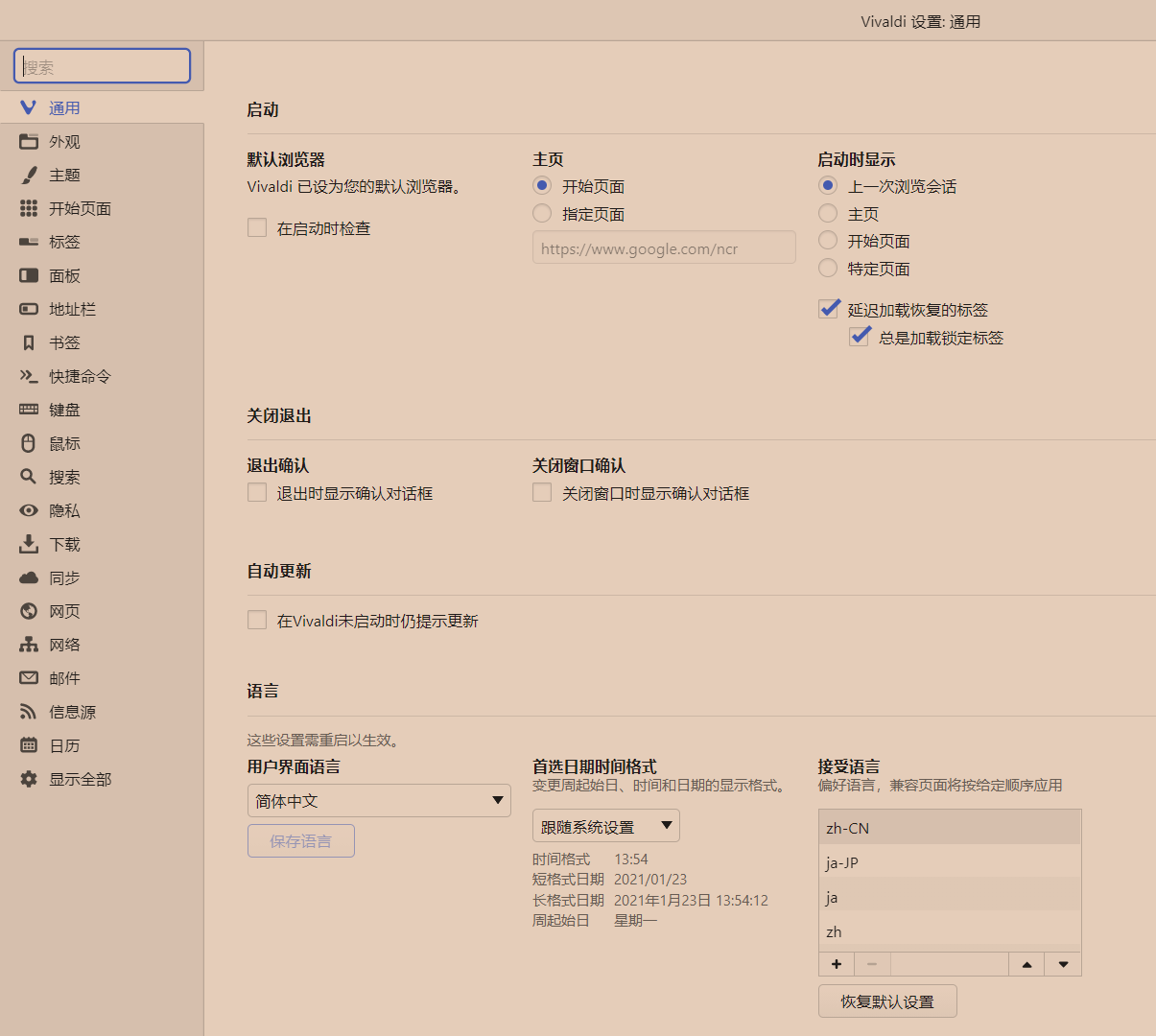
Task: Click the homepage URL field
Action: click(x=664, y=247)
